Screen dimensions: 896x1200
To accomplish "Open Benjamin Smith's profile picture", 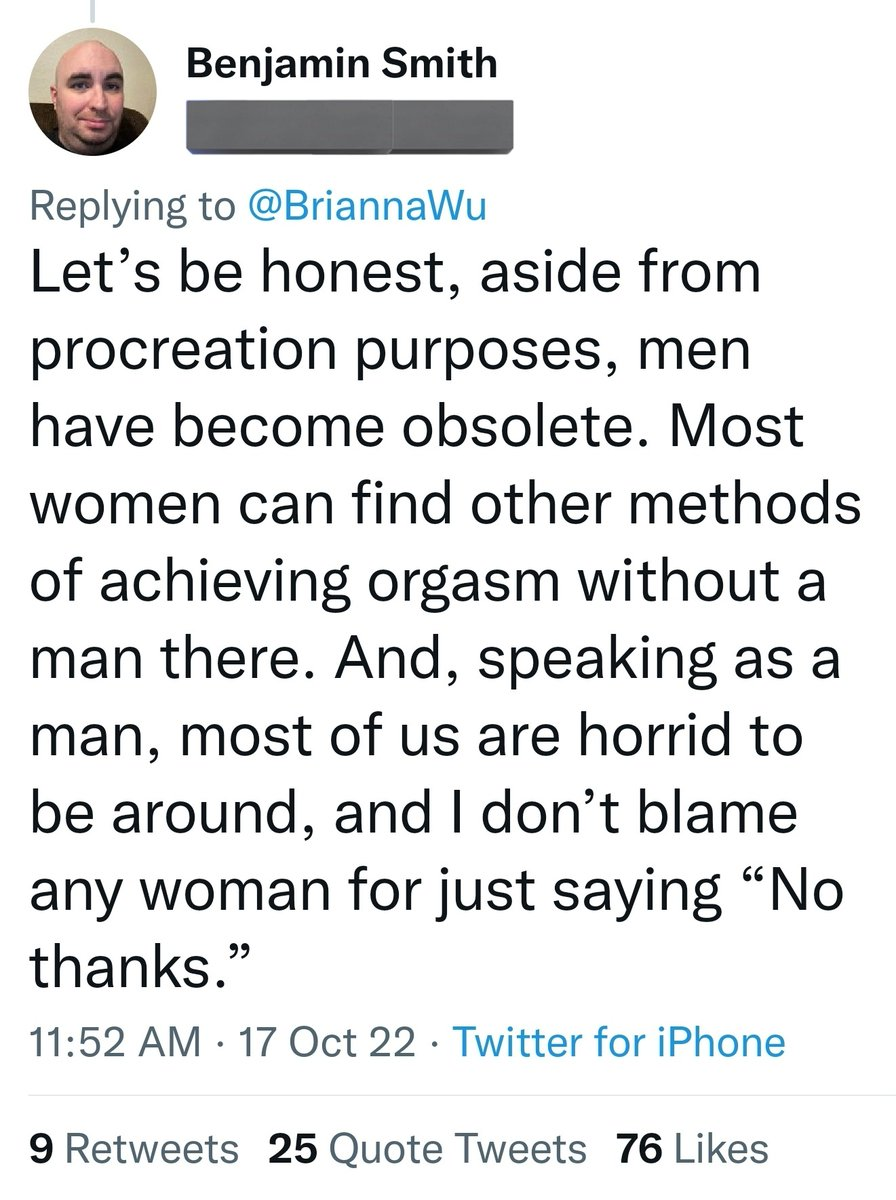I will pos(94,92).
